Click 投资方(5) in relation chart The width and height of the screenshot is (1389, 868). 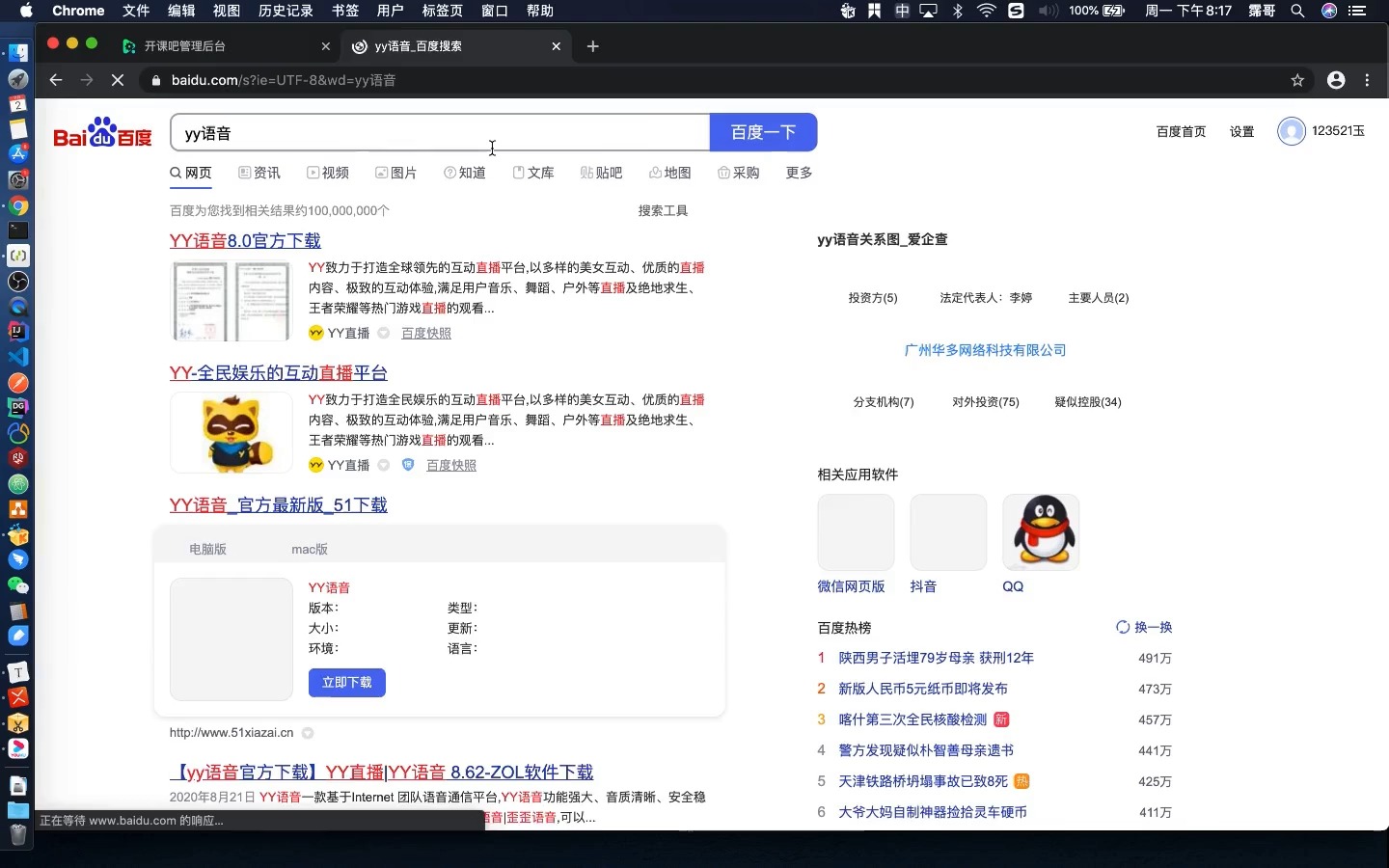[x=873, y=298]
